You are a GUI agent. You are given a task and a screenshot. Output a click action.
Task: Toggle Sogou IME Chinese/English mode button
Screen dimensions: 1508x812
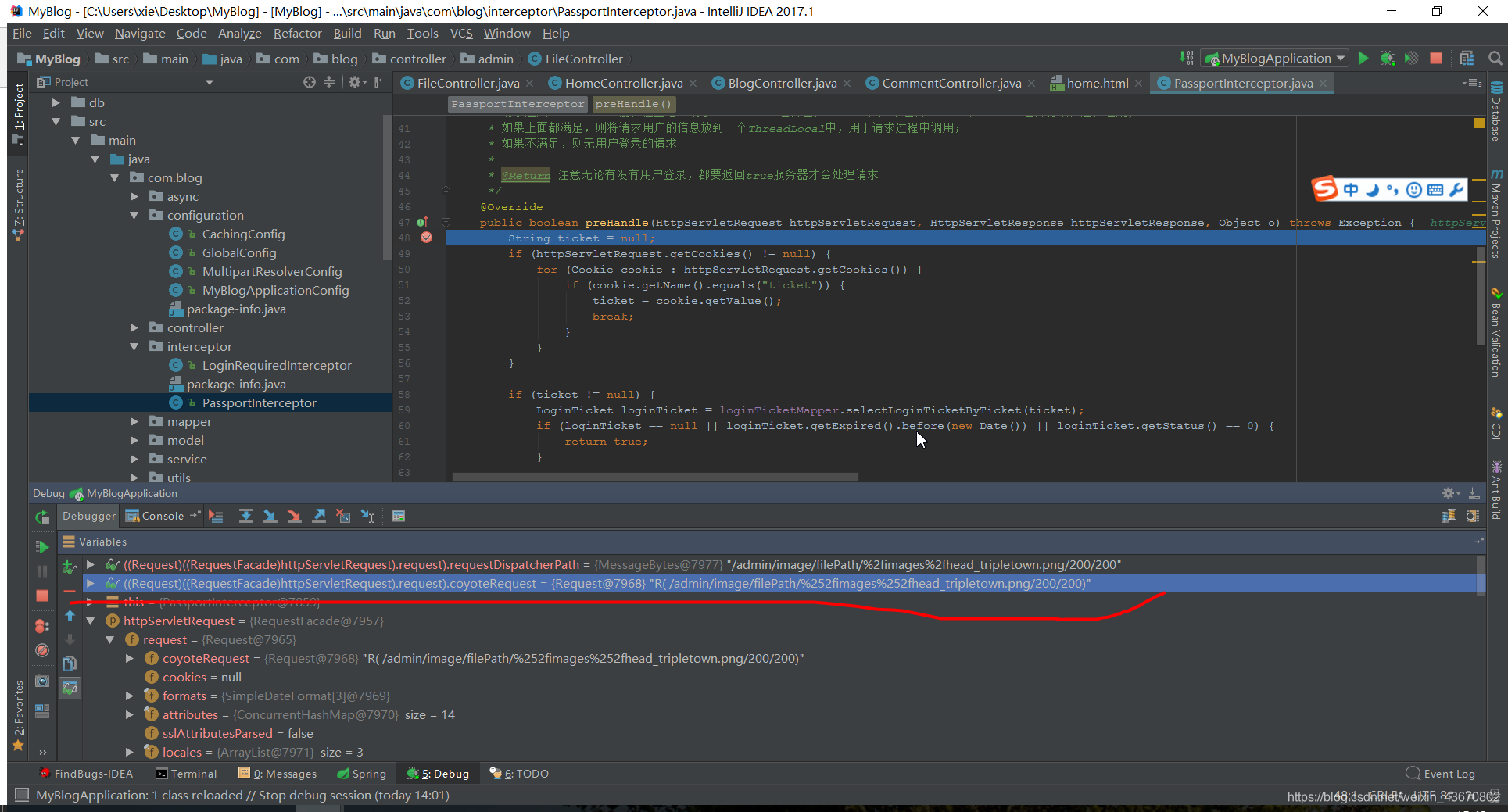[x=1351, y=189]
